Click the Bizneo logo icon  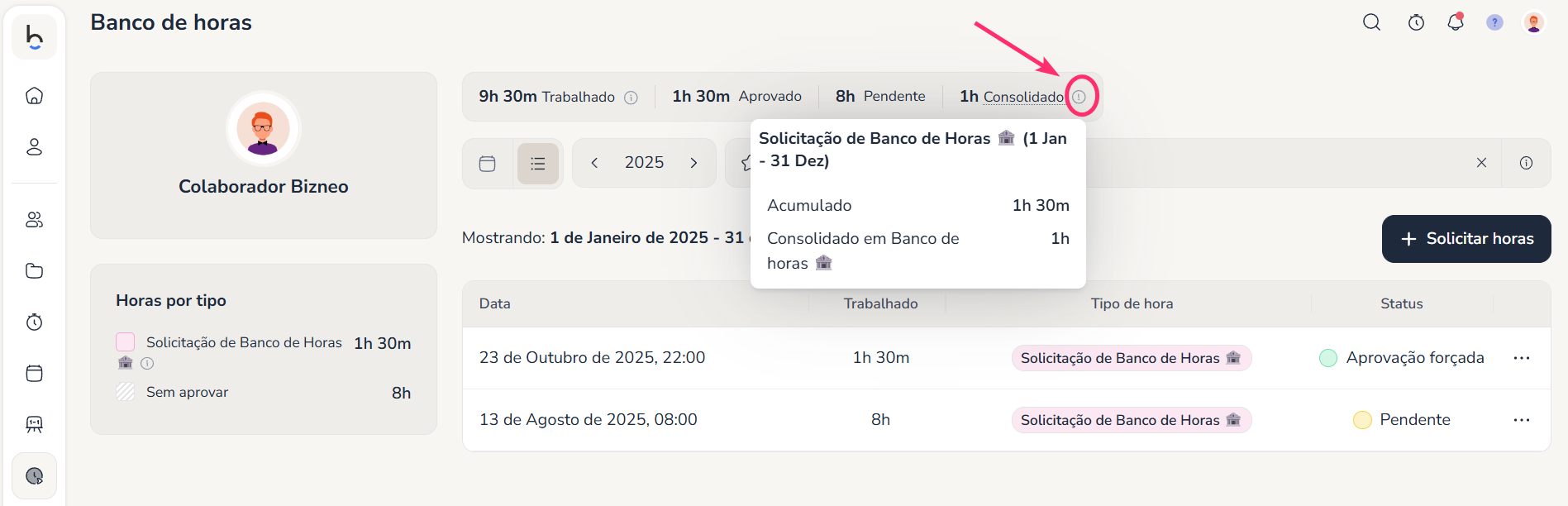click(35, 37)
